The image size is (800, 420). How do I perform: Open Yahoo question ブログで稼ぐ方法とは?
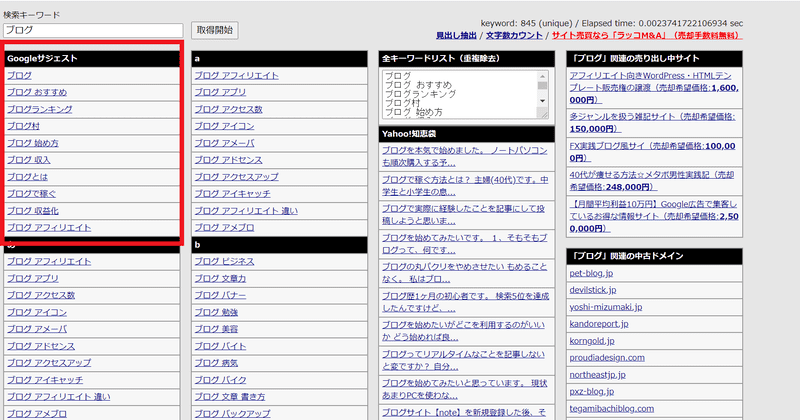tap(465, 186)
